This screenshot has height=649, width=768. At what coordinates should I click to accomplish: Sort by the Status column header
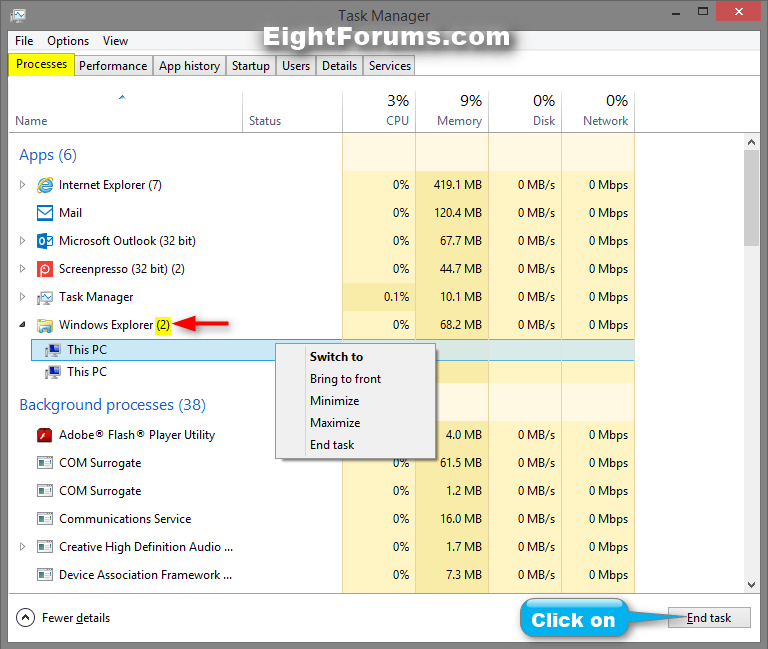coord(292,112)
